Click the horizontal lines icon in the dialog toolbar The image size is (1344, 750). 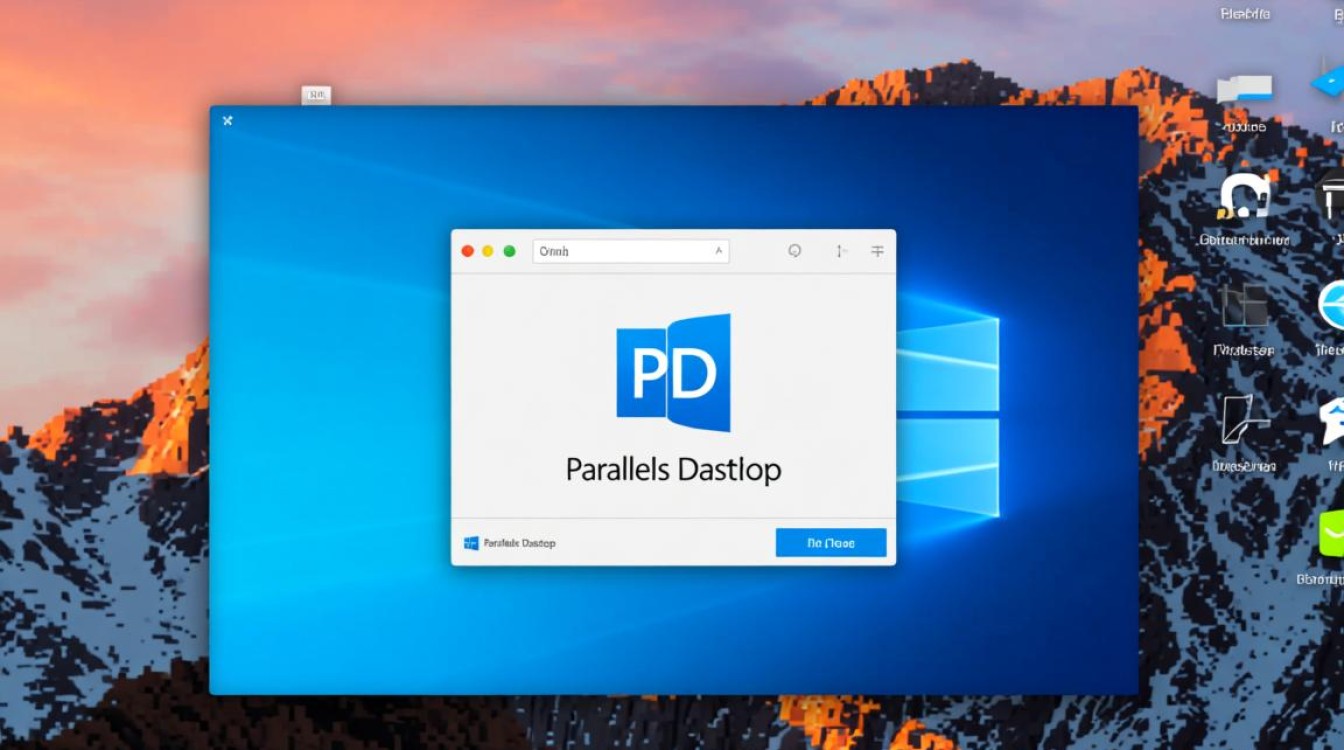(x=877, y=252)
